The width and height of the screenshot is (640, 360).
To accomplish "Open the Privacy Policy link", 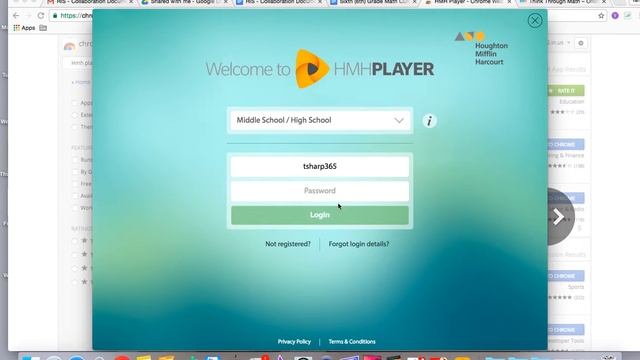I will 294,342.
